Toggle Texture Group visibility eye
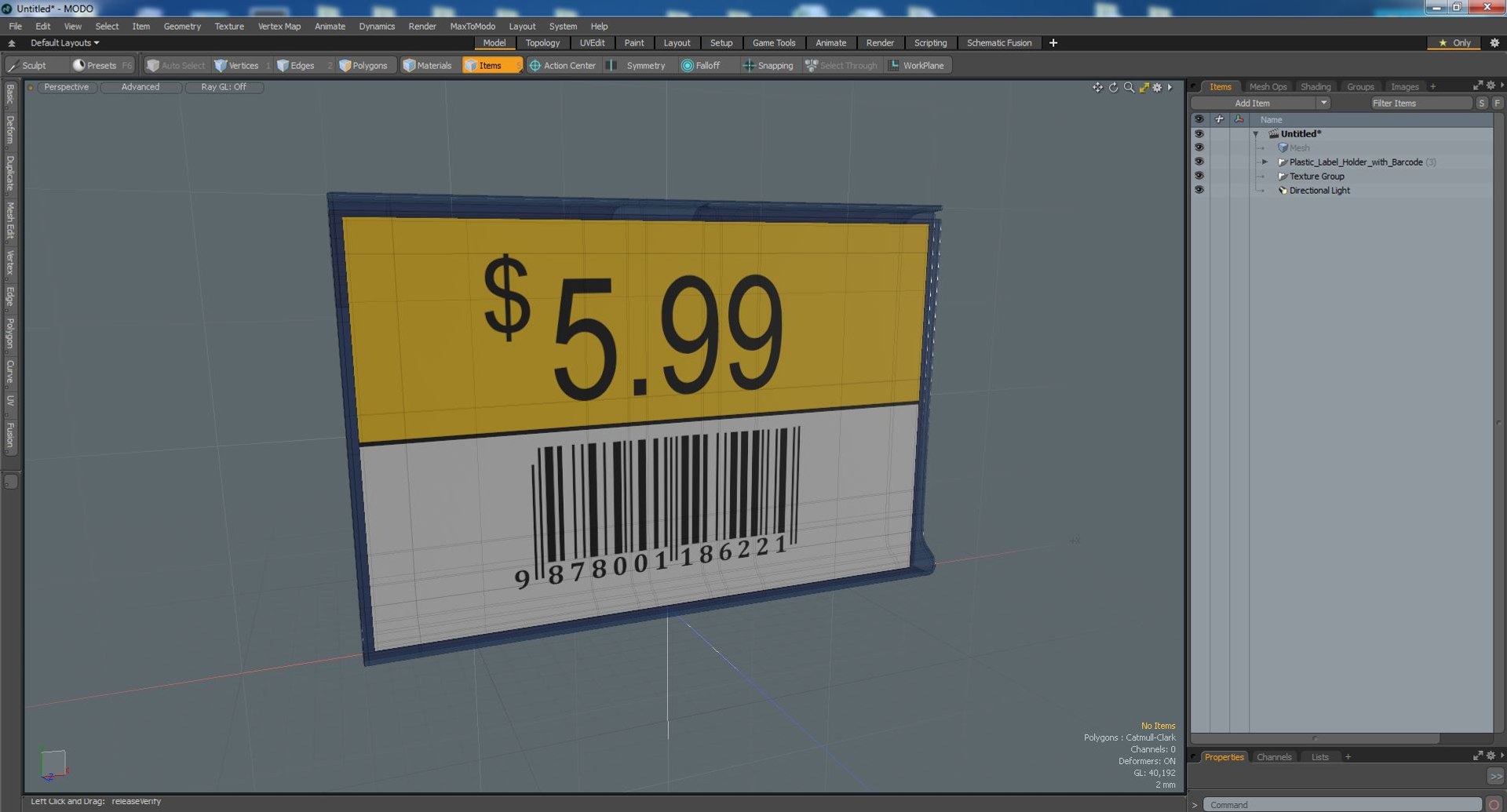This screenshot has height=812, width=1507. tap(1199, 176)
